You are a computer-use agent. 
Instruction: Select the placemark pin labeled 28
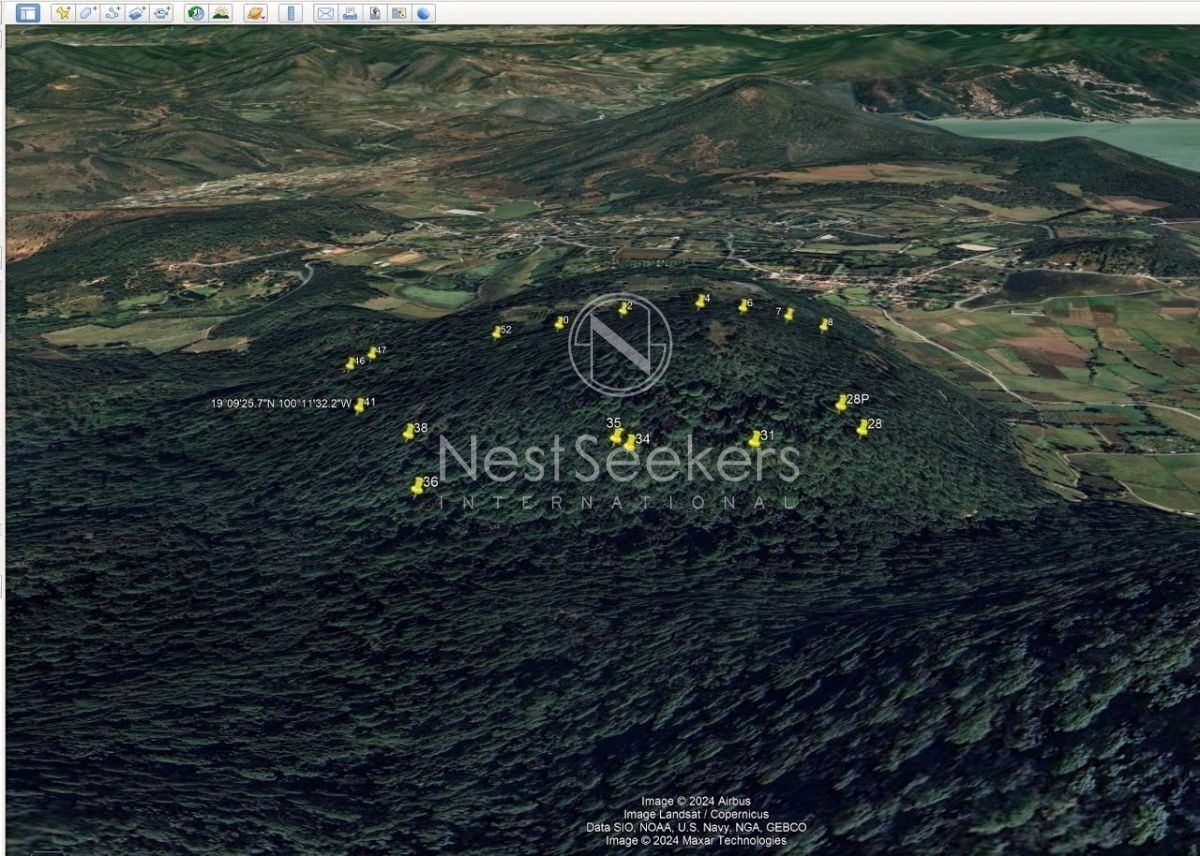tap(862, 428)
